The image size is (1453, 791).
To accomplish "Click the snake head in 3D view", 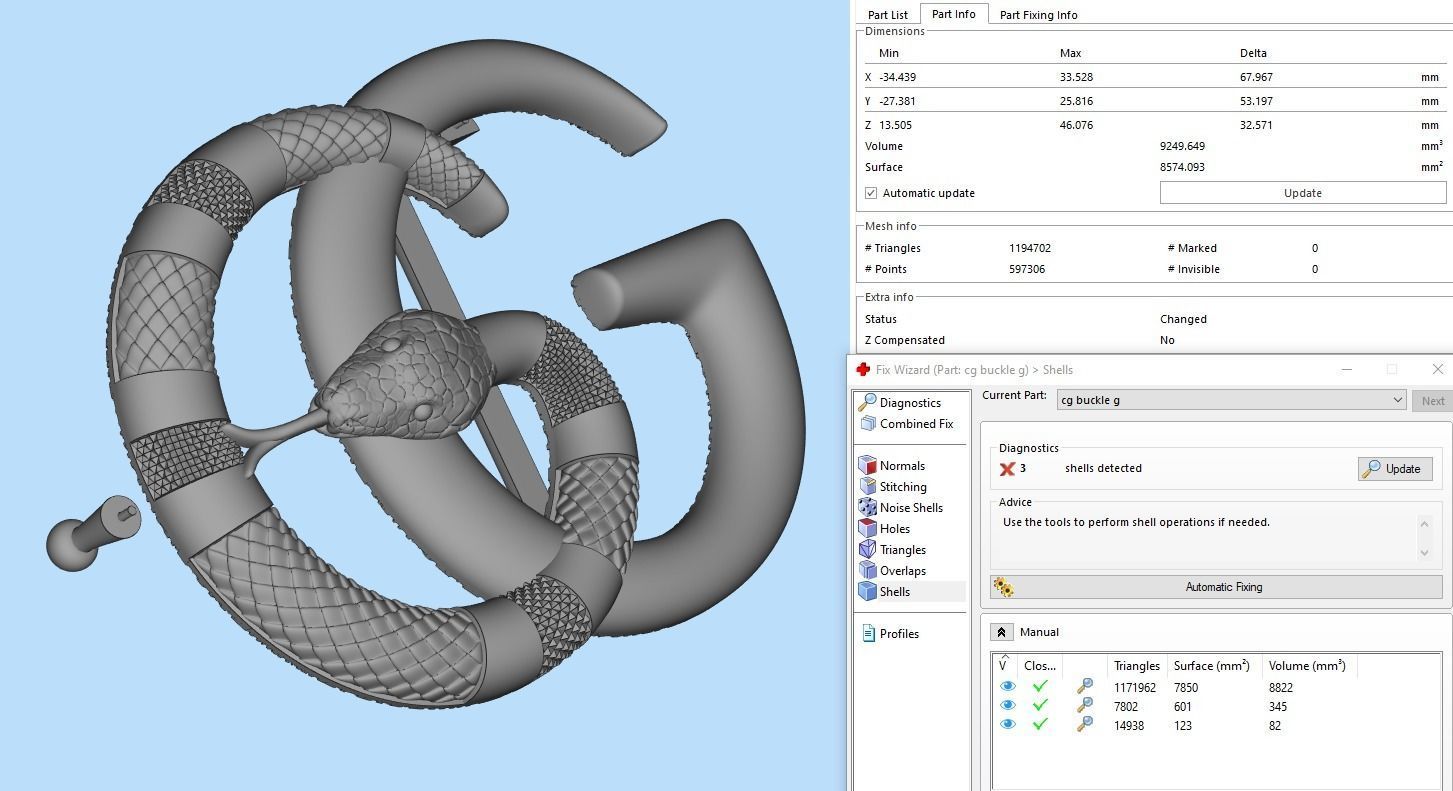I will (405, 378).
